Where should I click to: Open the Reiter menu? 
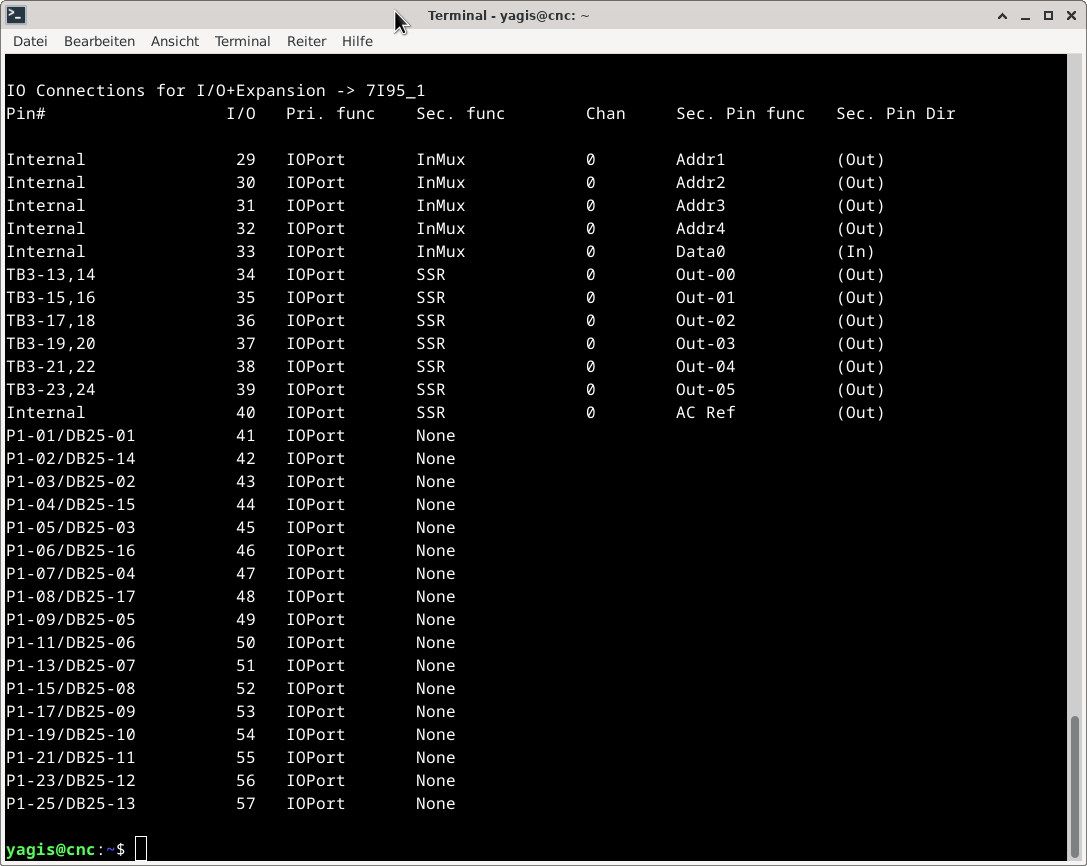pos(306,42)
